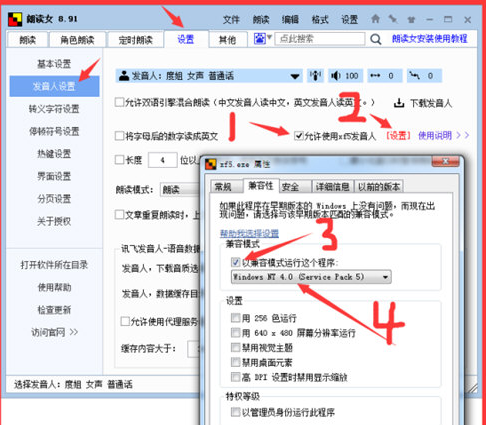Click 打开软件所在目录
The height and width of the screenshot is (425, 487).
coord(54,265)
